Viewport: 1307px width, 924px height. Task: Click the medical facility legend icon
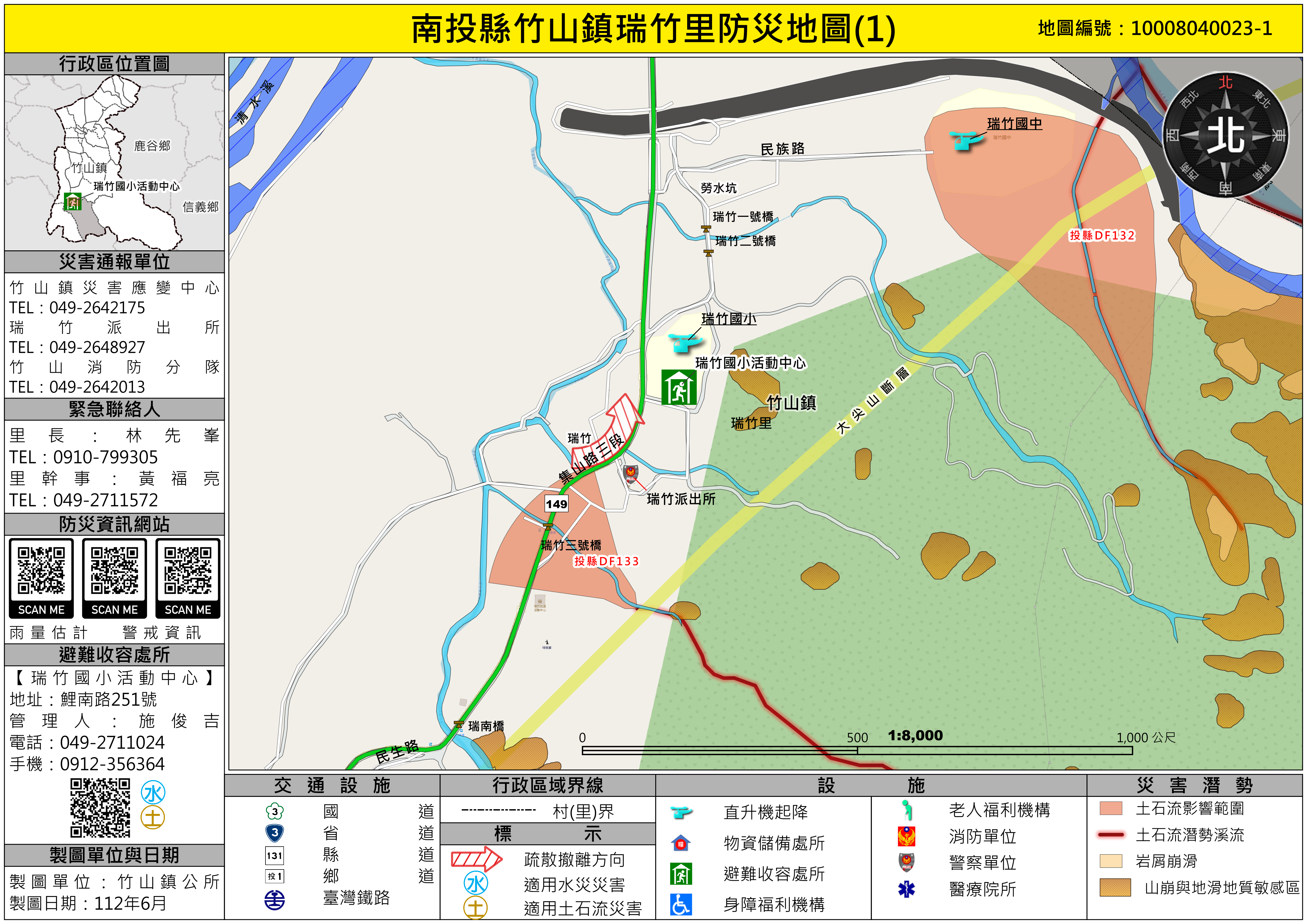pos(906,889)
